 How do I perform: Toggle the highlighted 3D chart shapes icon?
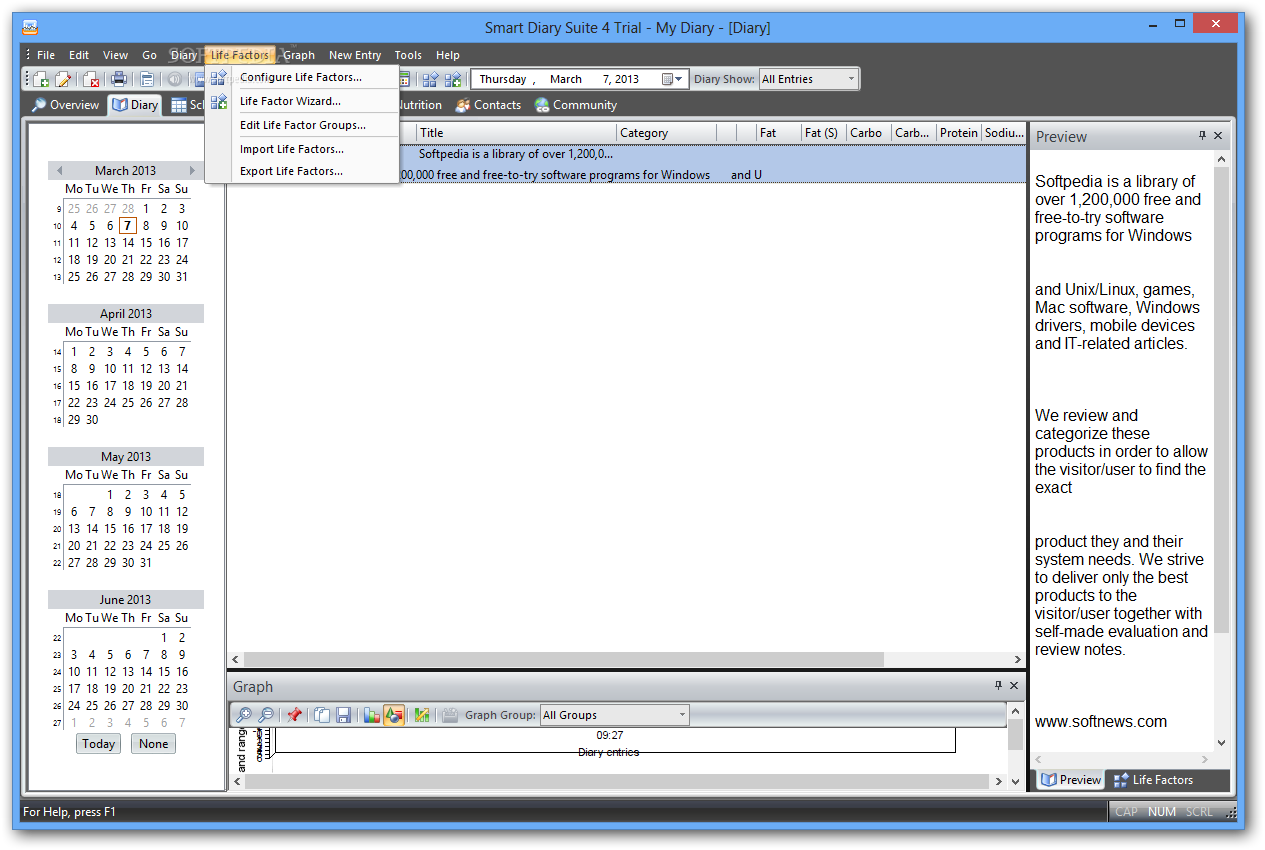click(x=394, y=715)
